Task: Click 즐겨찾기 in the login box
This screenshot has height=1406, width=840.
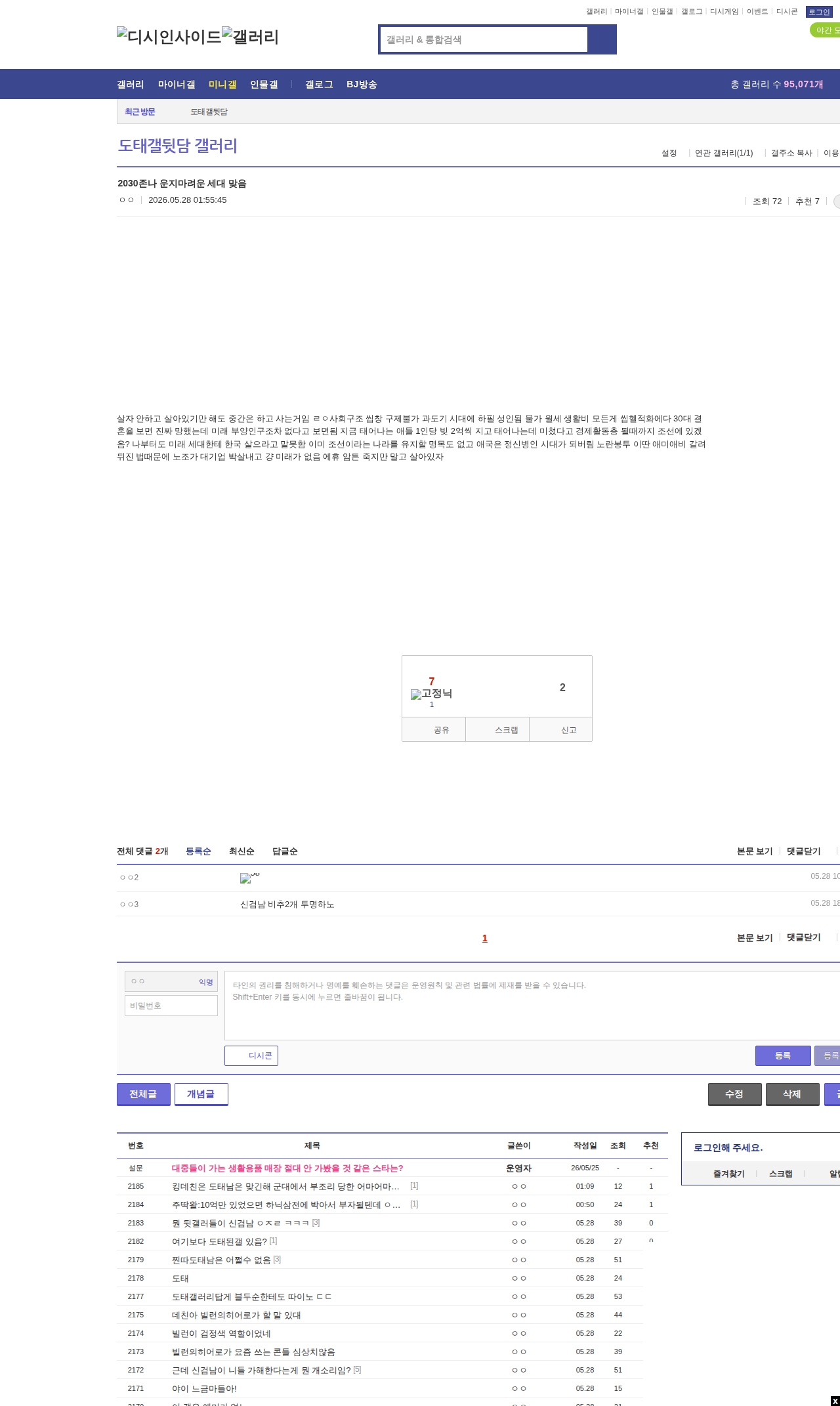Action: (729, 1174)
